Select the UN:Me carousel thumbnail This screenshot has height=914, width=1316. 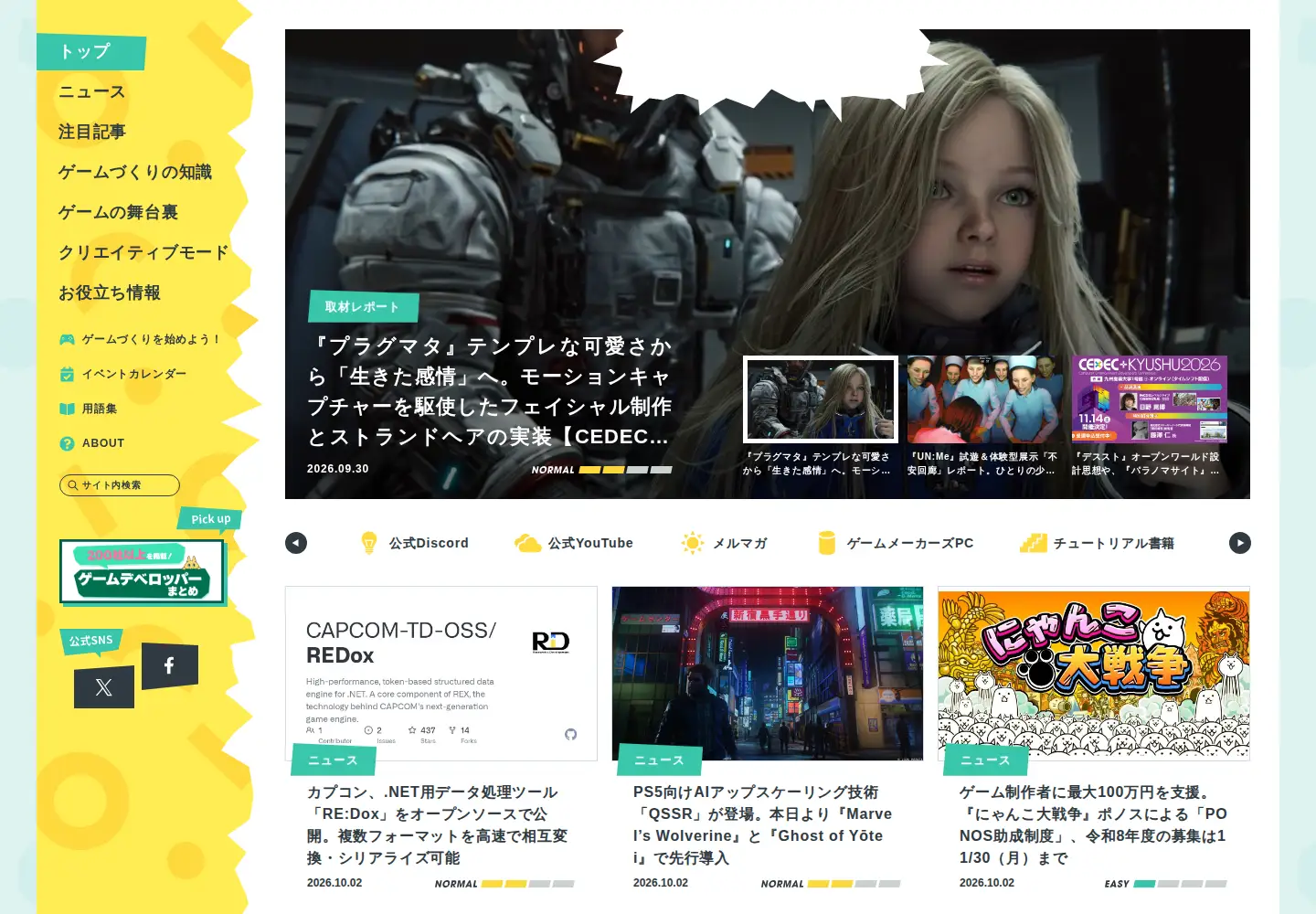[x=985, y=399]
